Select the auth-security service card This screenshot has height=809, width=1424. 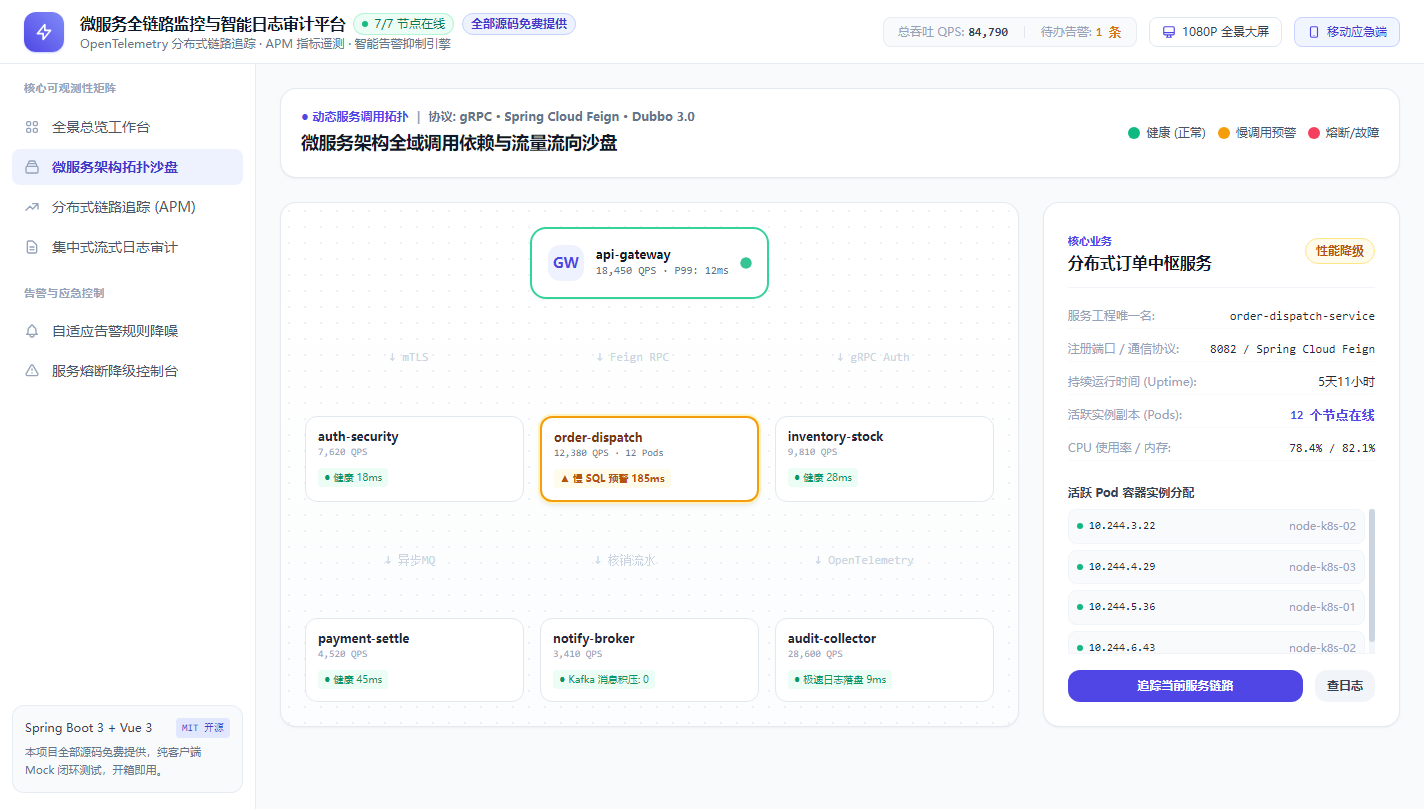click(414, 459)
